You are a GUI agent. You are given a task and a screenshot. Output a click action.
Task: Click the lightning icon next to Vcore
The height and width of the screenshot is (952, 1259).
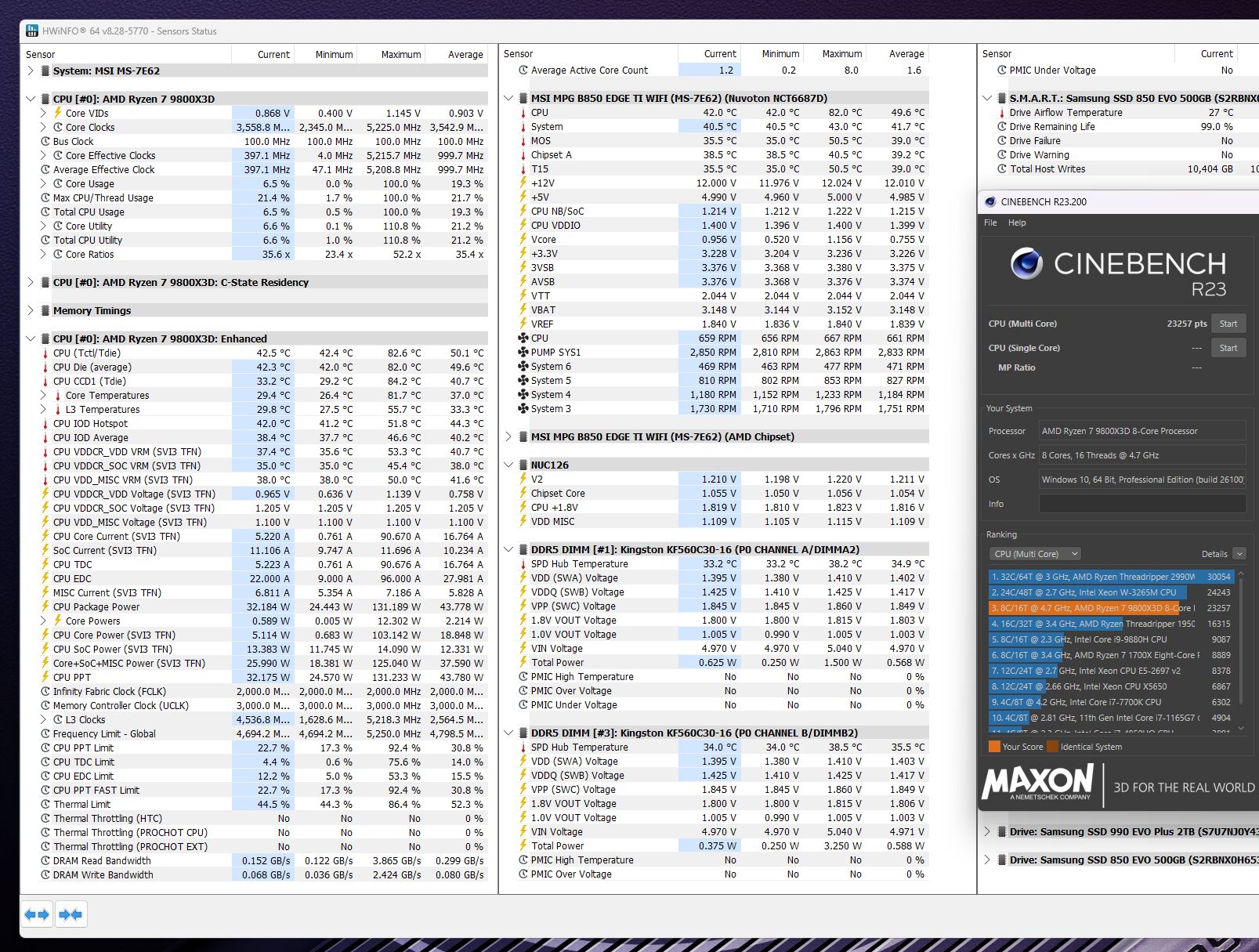523,239
